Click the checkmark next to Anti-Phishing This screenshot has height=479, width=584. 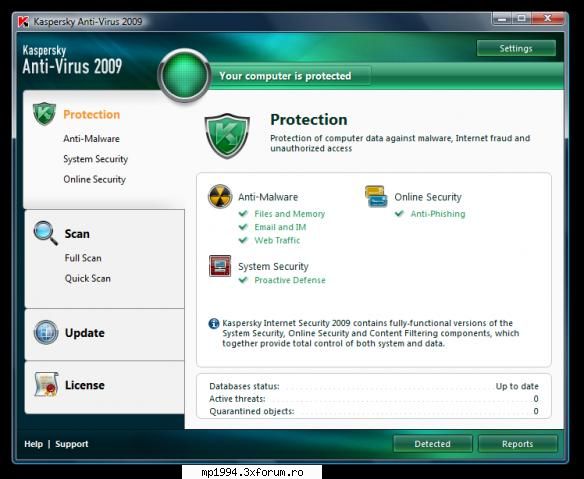(399, 213)
